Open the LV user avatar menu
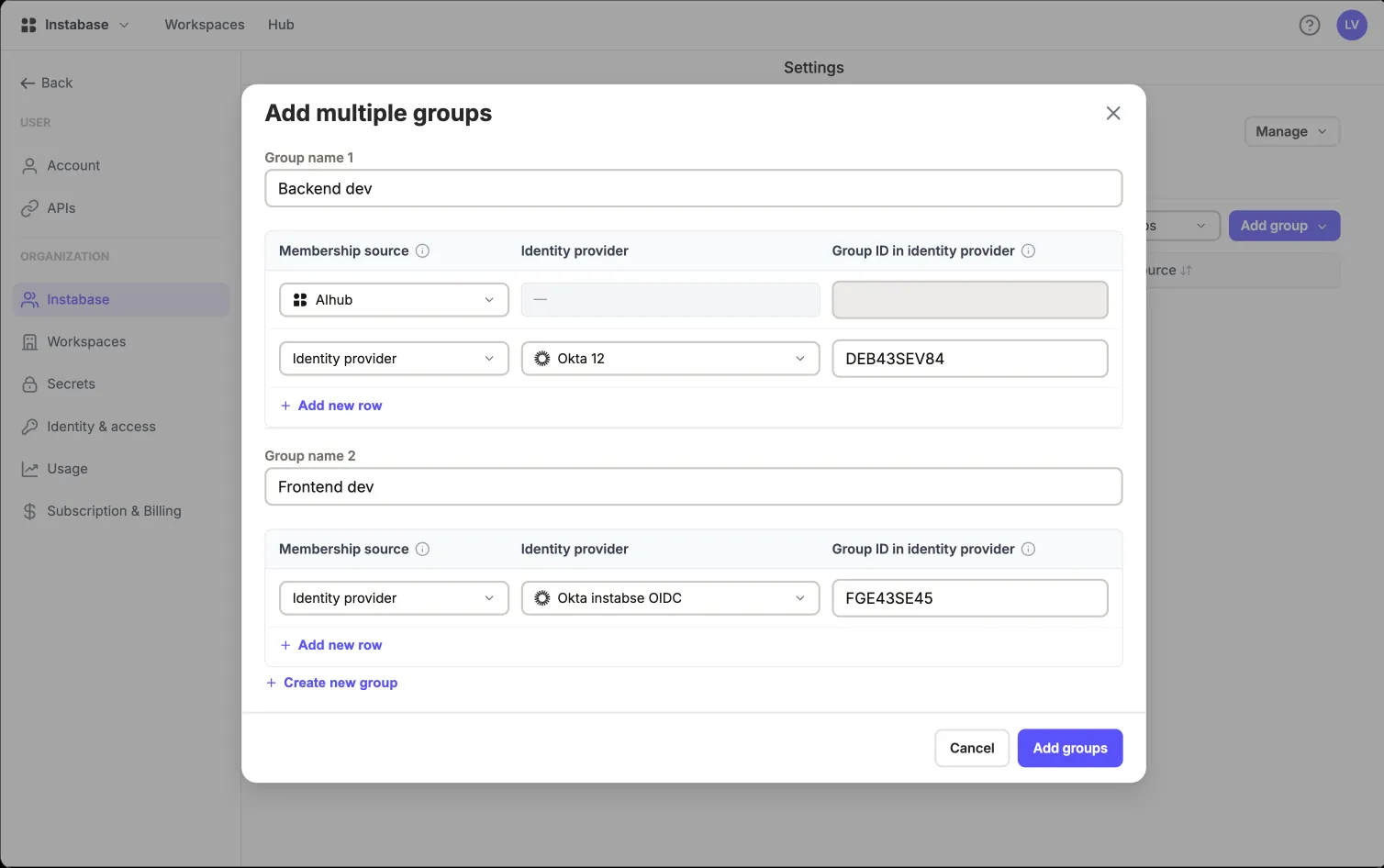1384x868 pixels. pyautogui.click(x=1352, y=25)
